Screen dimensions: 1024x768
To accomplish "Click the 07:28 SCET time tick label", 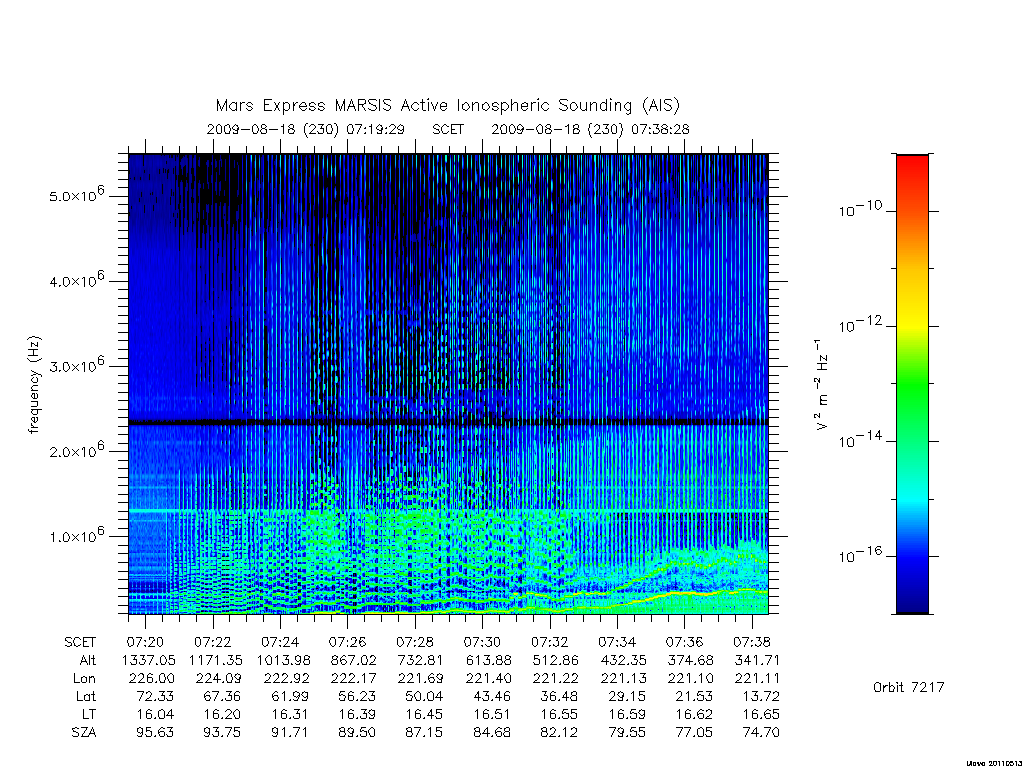I will coord(415,642).
